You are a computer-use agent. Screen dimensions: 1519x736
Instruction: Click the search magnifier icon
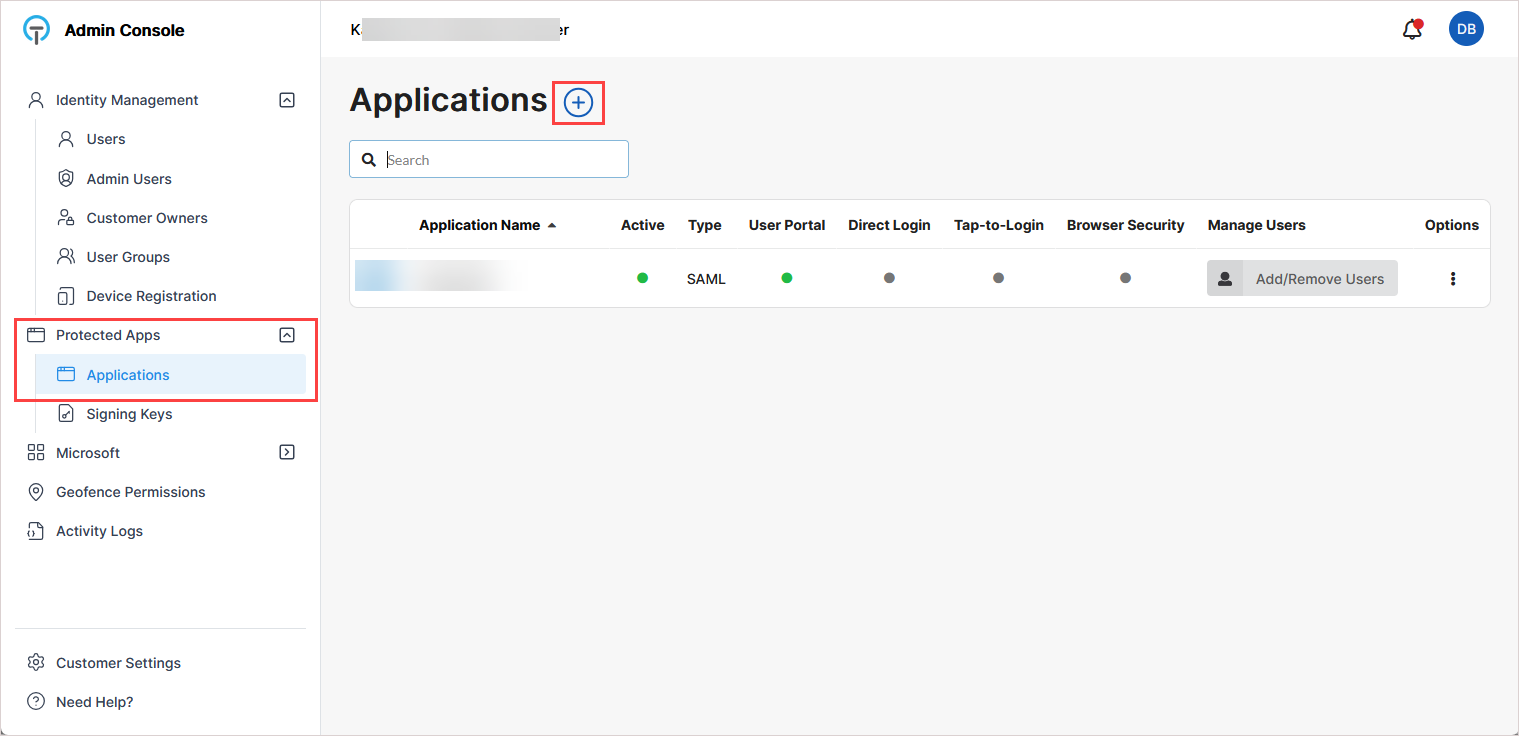pos(369,160)
